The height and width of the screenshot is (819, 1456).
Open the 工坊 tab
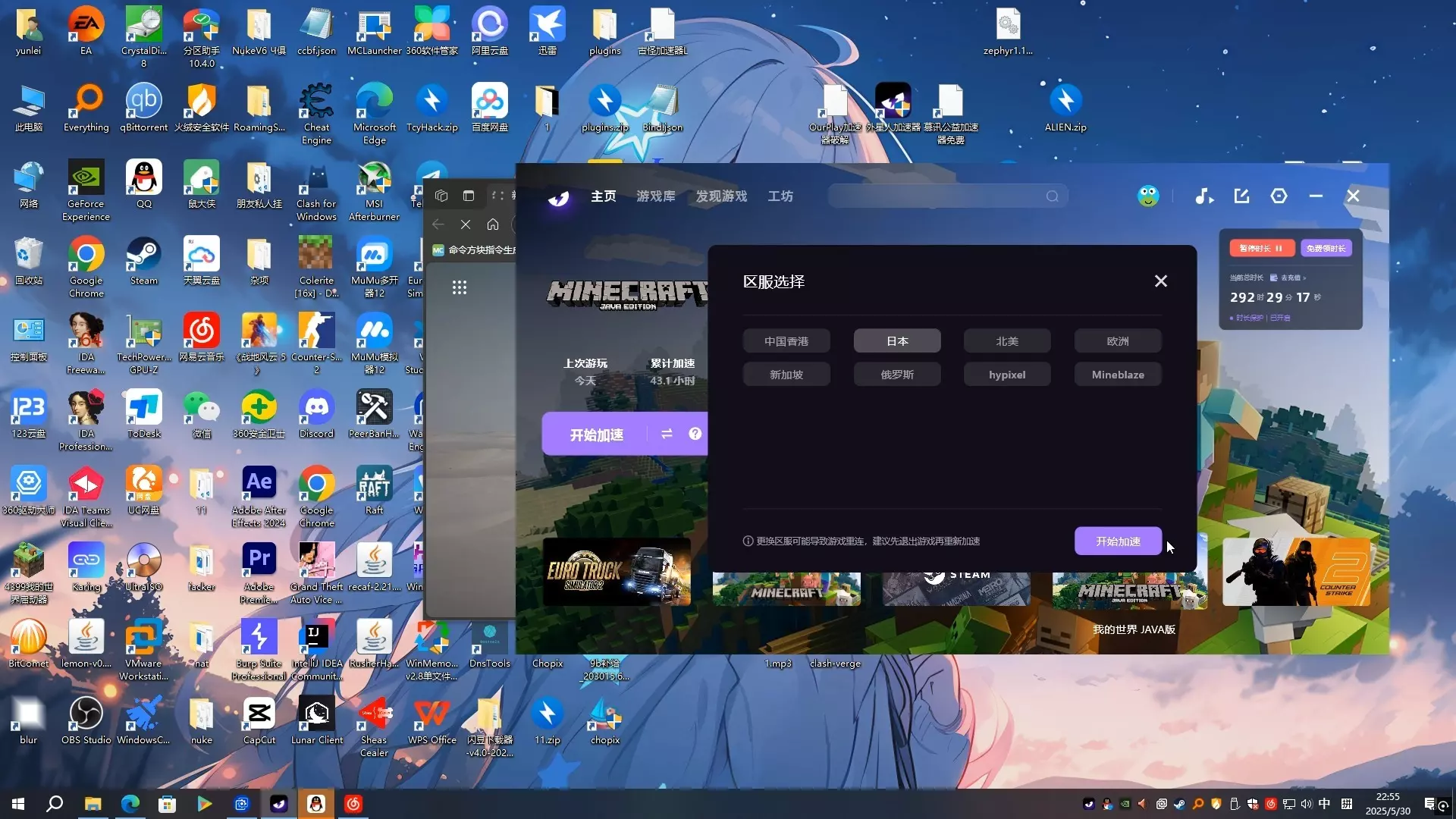pyautogui.click(x=780, y=196)
